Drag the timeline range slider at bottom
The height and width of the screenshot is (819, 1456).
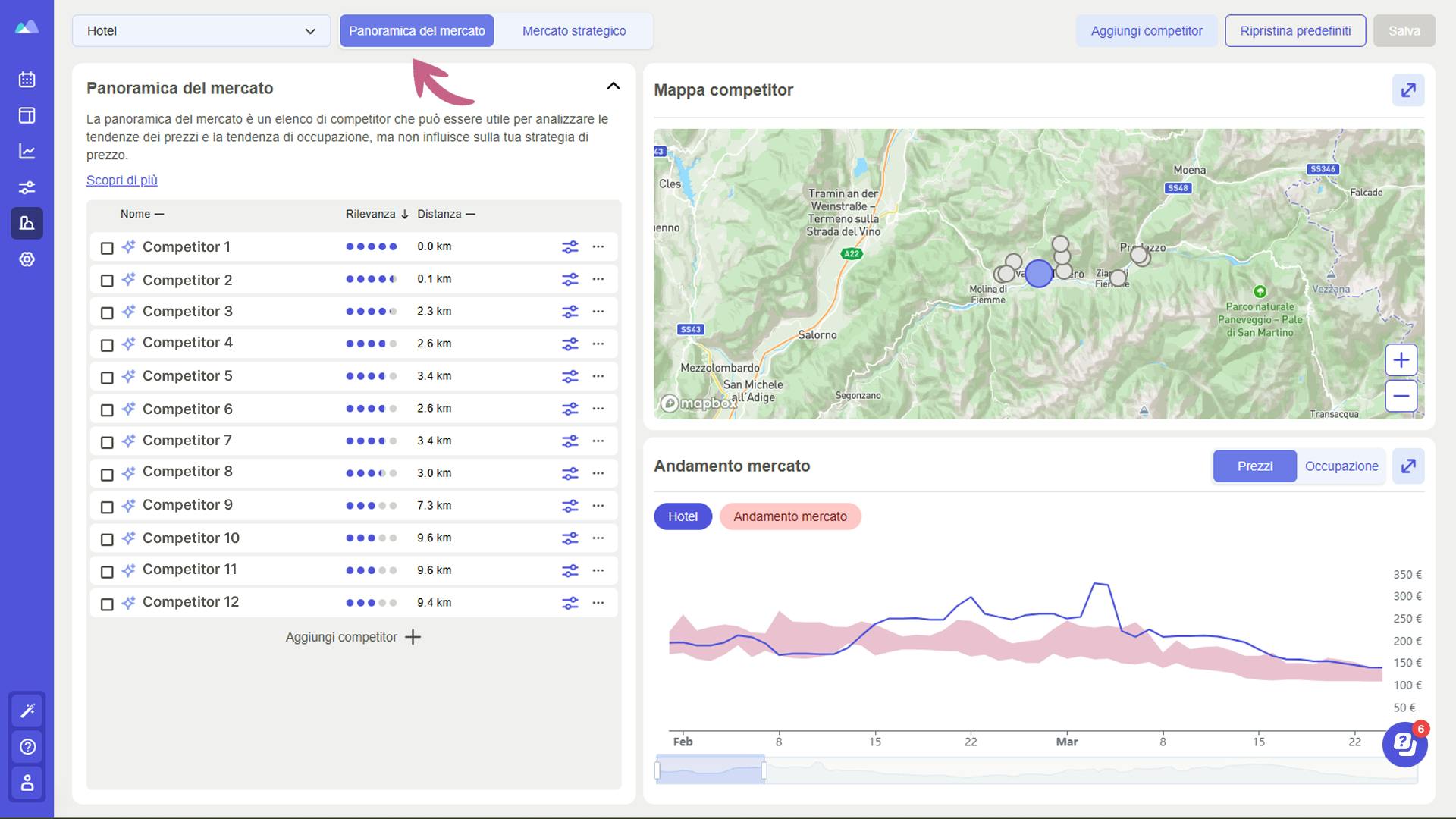[x=711, y=770]
